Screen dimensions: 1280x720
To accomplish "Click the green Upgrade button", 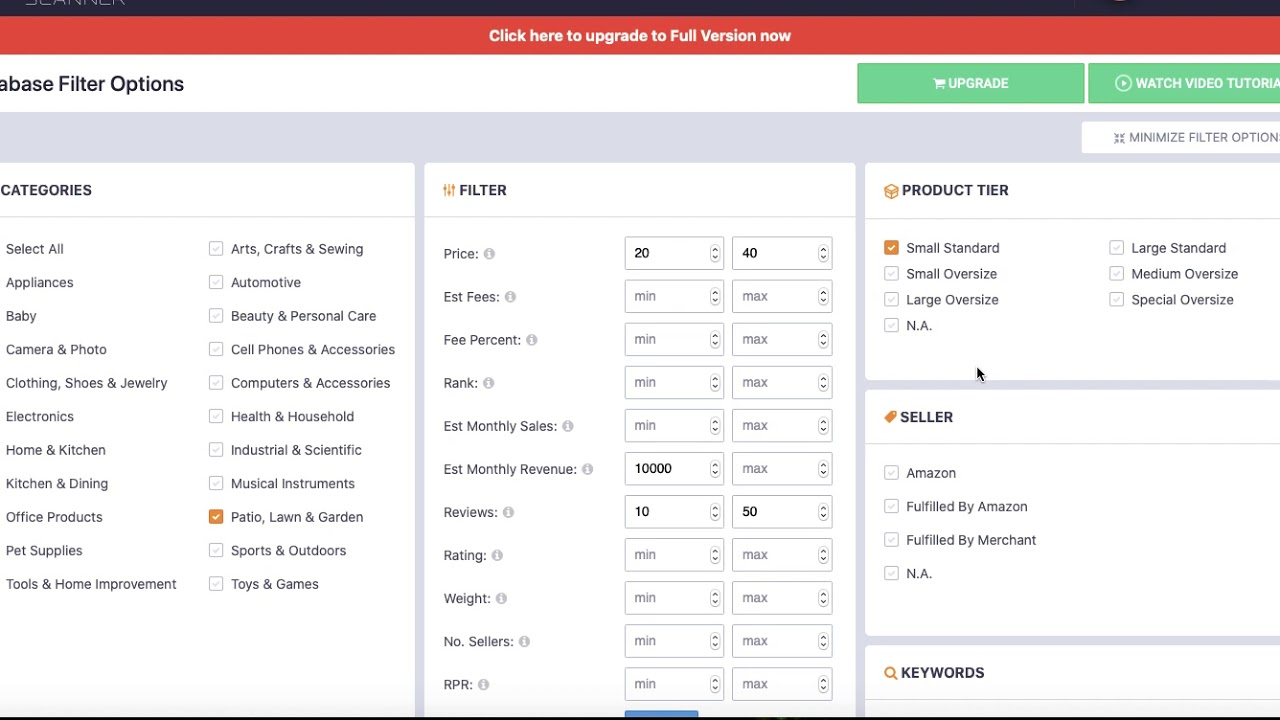I will point(970,83).
